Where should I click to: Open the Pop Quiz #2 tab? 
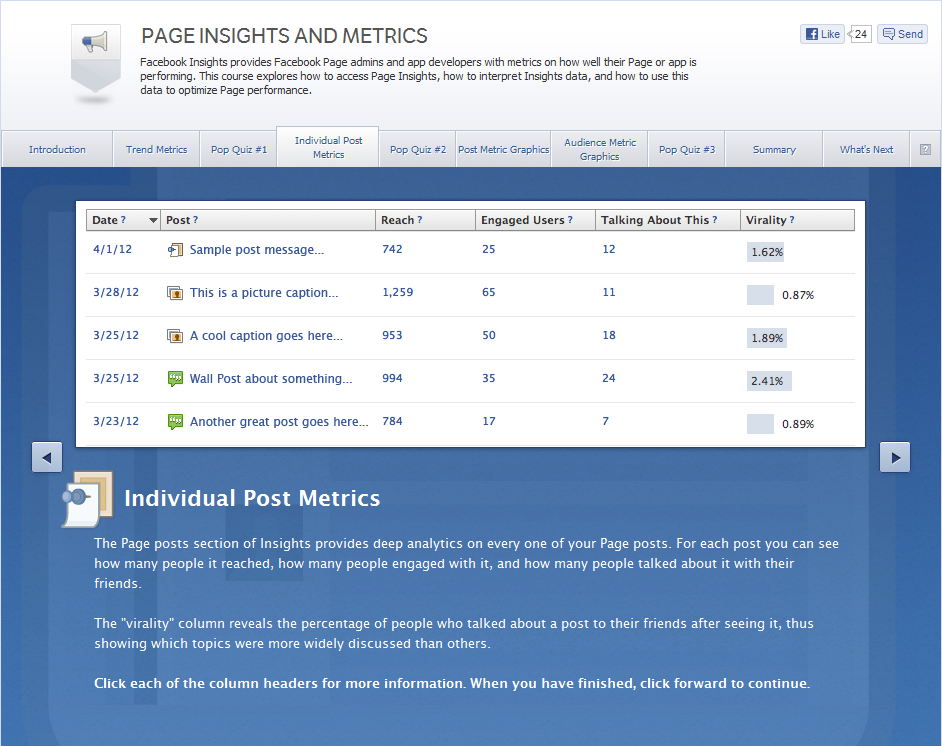418,150
